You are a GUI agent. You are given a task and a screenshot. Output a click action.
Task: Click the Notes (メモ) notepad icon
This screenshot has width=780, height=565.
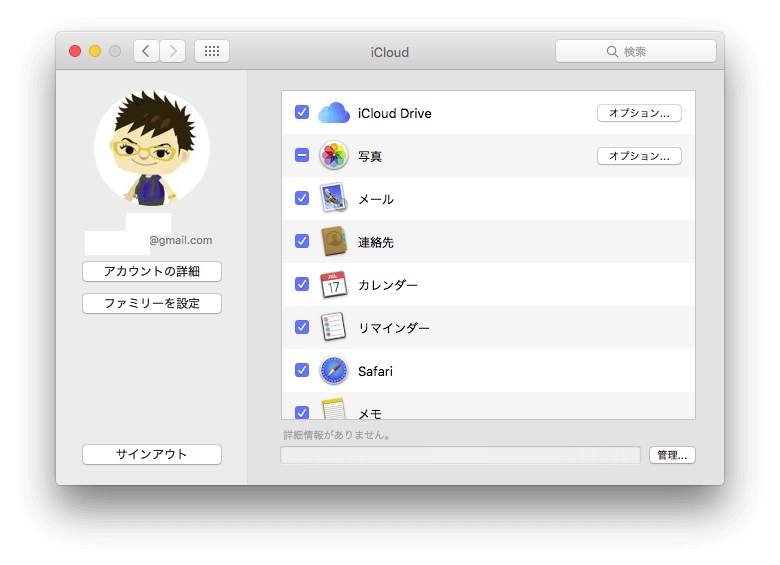point(333,409)
